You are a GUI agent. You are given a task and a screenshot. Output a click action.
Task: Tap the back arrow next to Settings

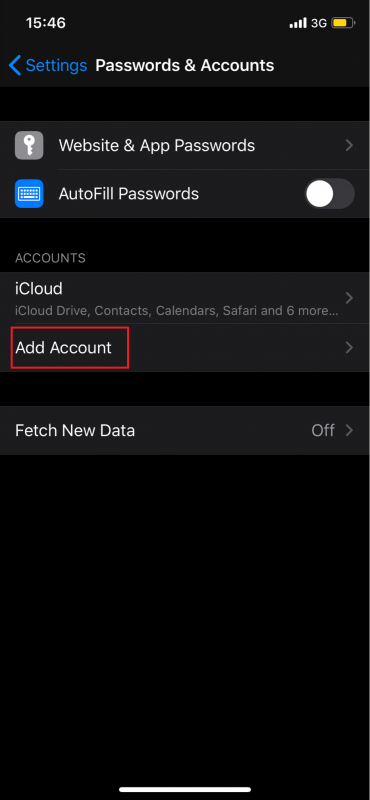click(15, 65)
